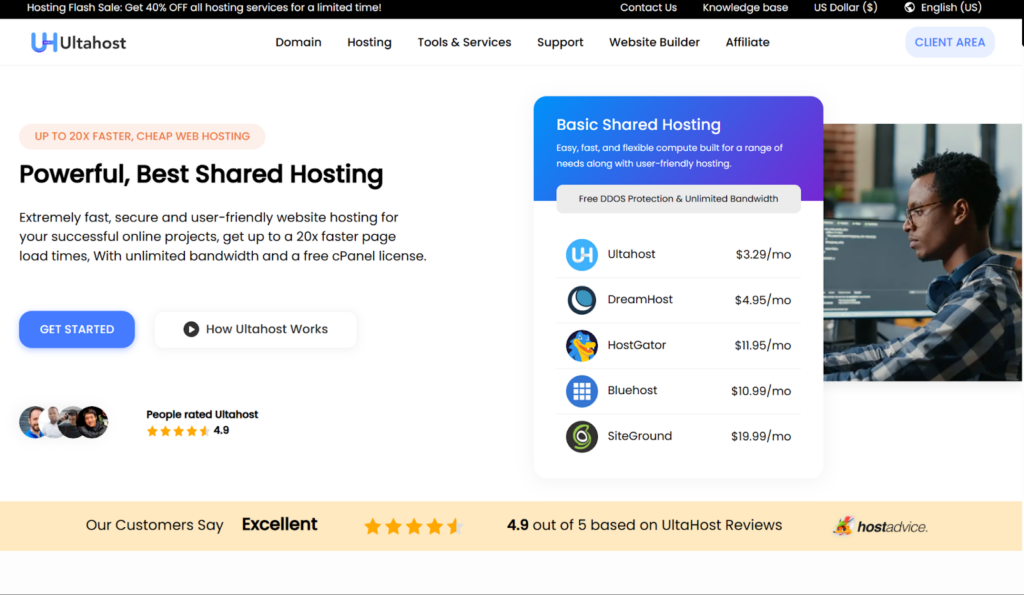This screenshot has width=1024, height=595.
Task: Click the Contact Us link
Action: click(x=648, y=7)
